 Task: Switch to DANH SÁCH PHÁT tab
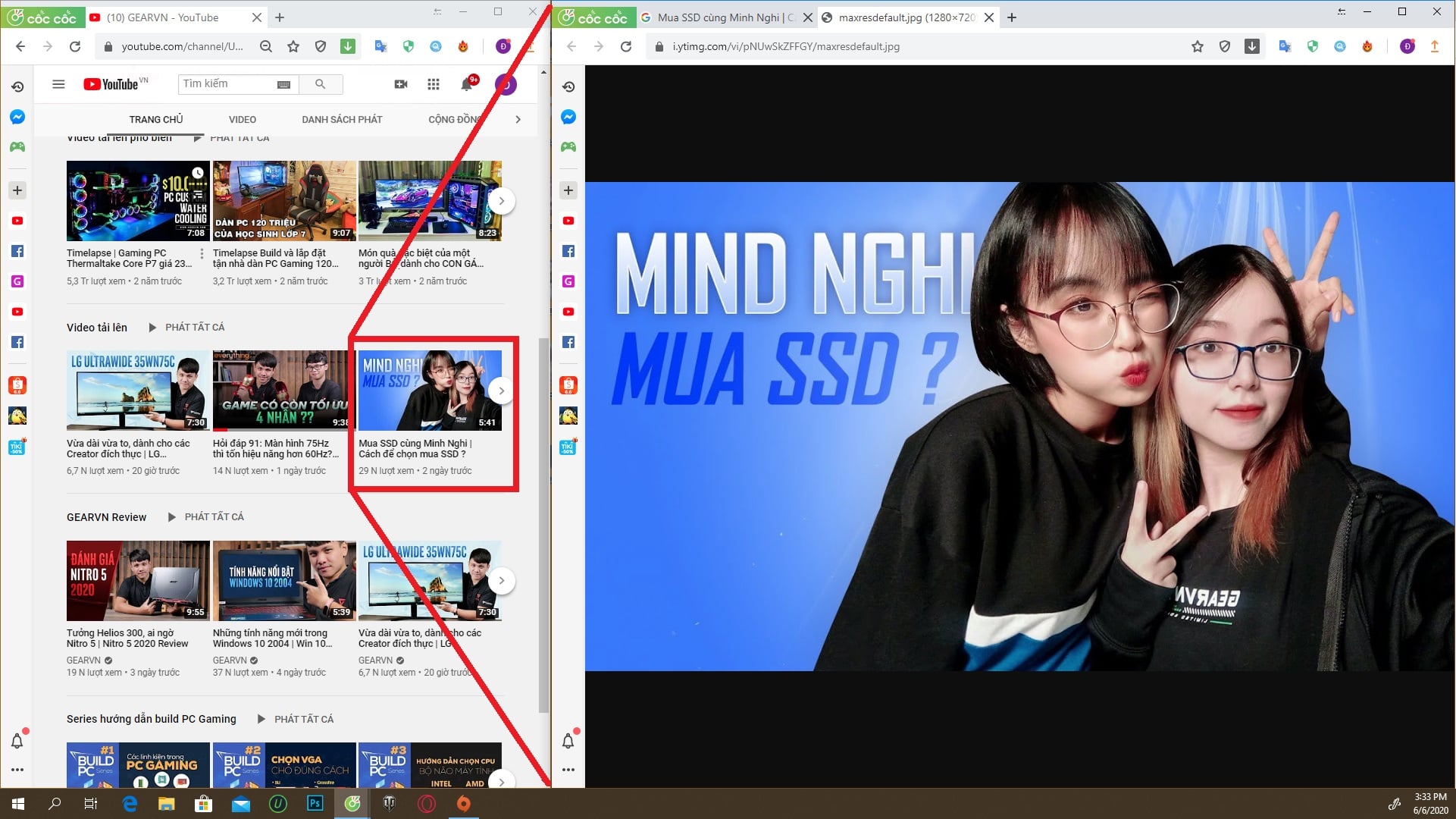[x=342, y=119]
